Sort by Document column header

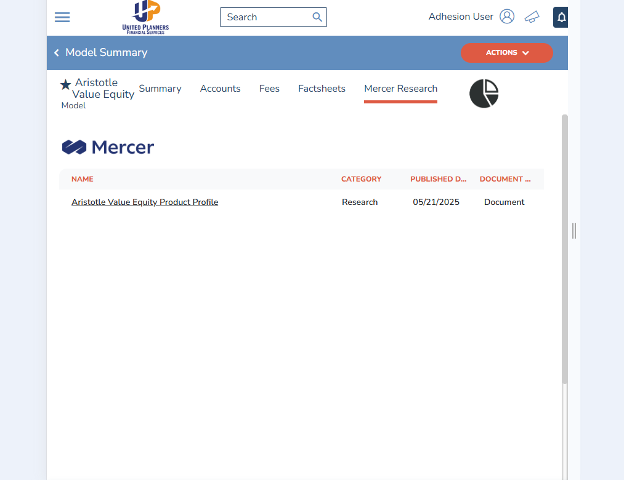point(505,179)
